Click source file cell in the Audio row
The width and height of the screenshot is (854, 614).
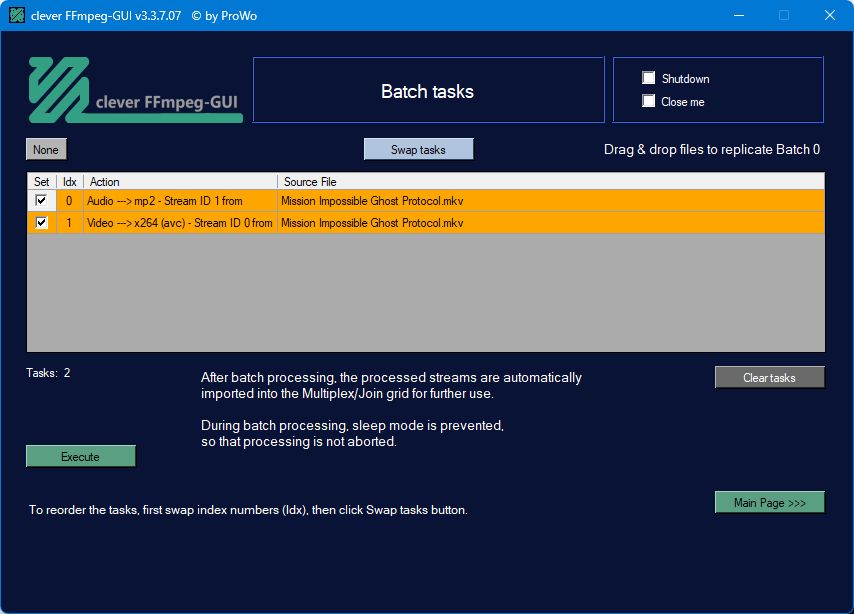(x=551, y=200)
